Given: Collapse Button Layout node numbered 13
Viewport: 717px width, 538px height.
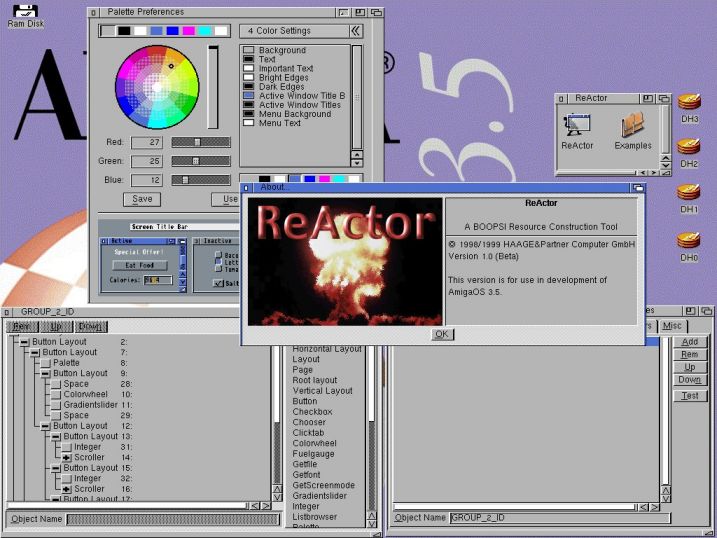Looking at the screenshot, I should tap(56, 437).
